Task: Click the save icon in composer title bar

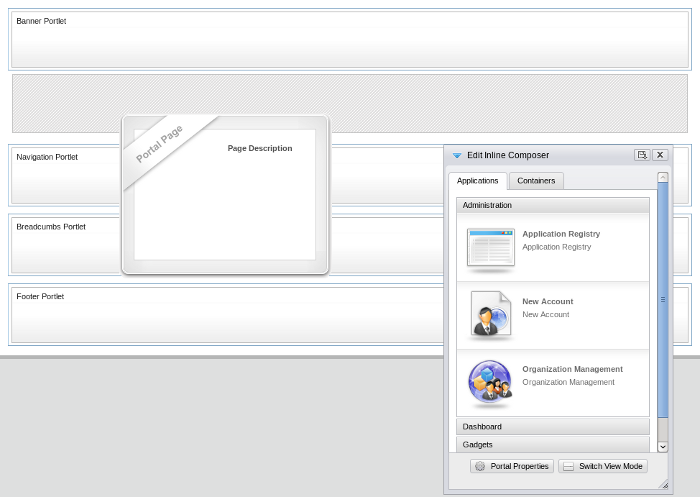Action: tap(641, 155)
